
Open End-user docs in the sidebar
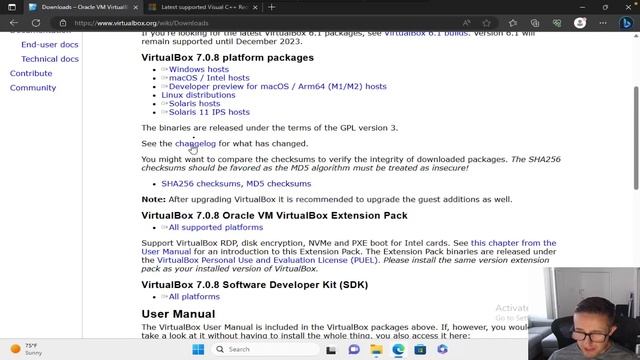pyautogui.click(x=50, y=44)
